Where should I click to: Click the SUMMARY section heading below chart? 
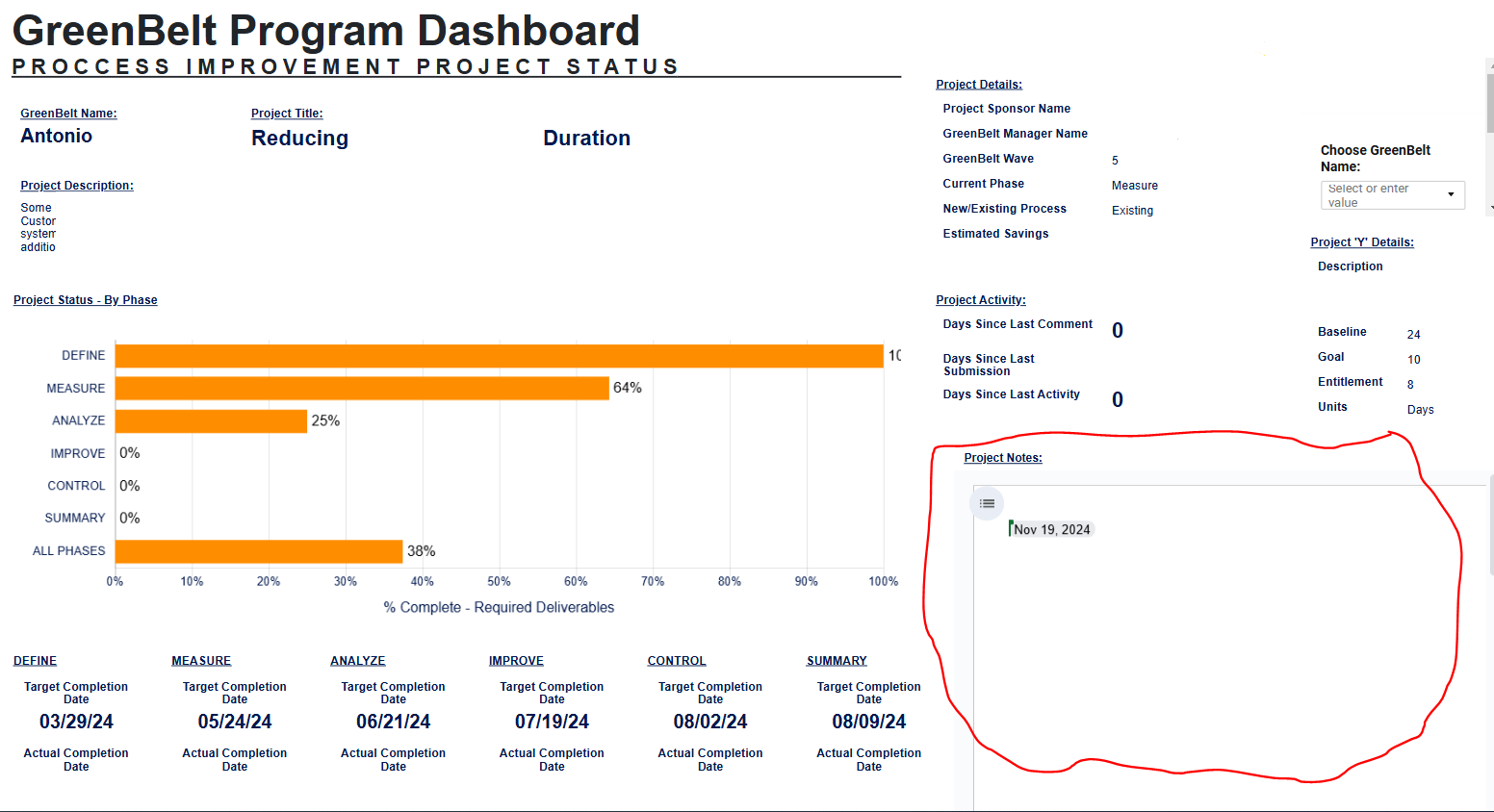[837, 661]
